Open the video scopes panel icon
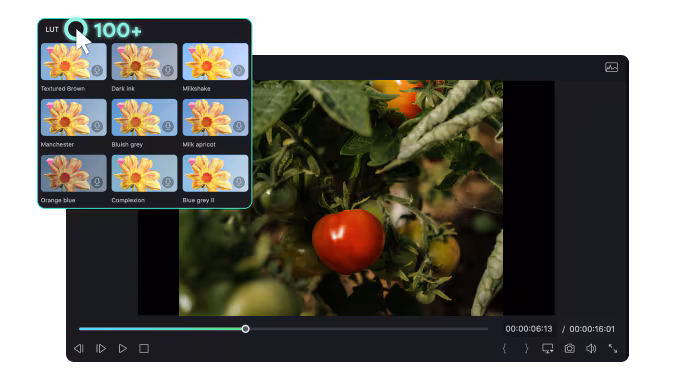Viewport: 690px width, 390px height. click(x=611, y=67)
